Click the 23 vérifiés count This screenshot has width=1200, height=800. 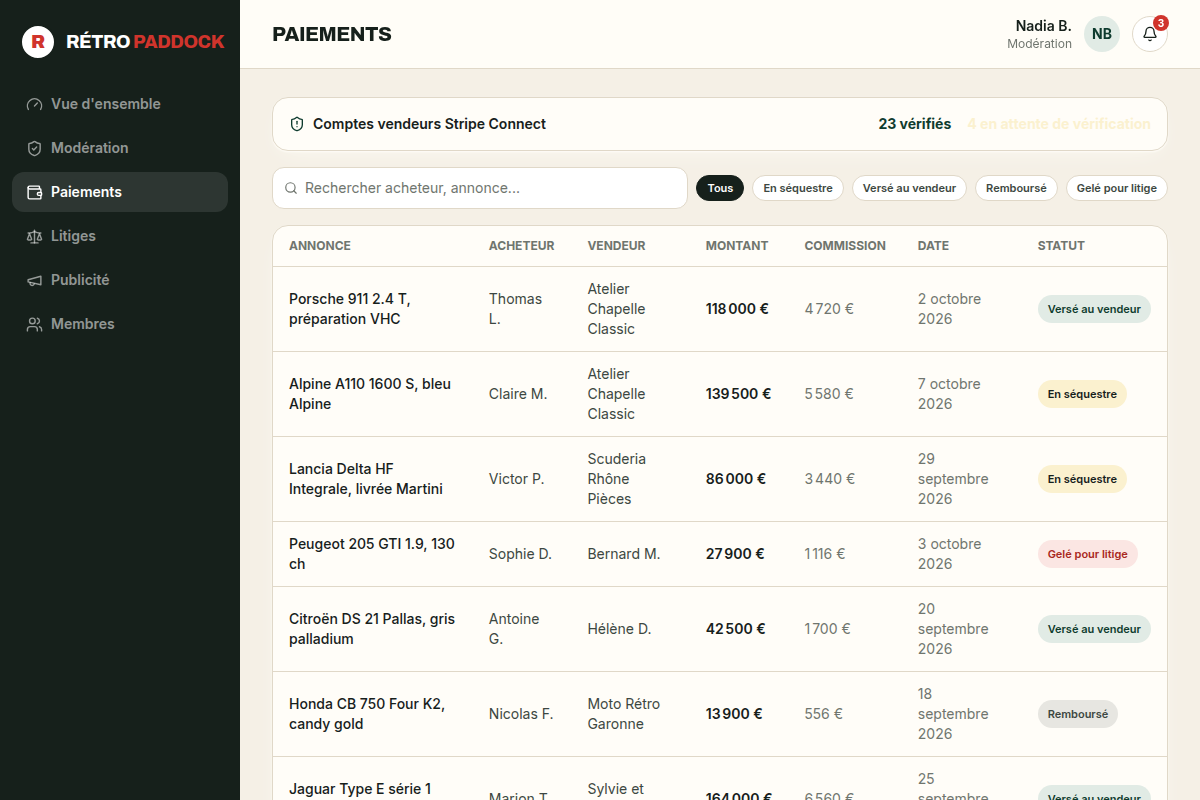pyautogui.click(x=915, y=124)
